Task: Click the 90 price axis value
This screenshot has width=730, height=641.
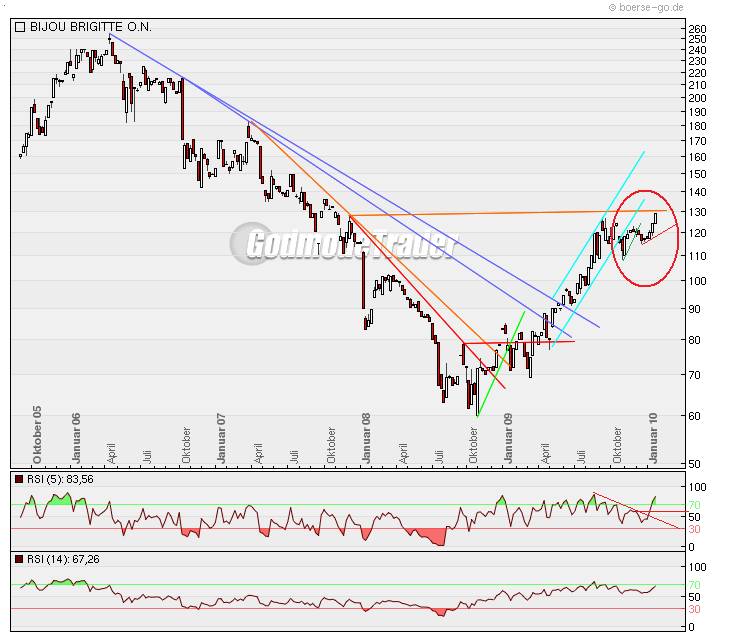Action: pyautogui.click(x=695, y=309)
